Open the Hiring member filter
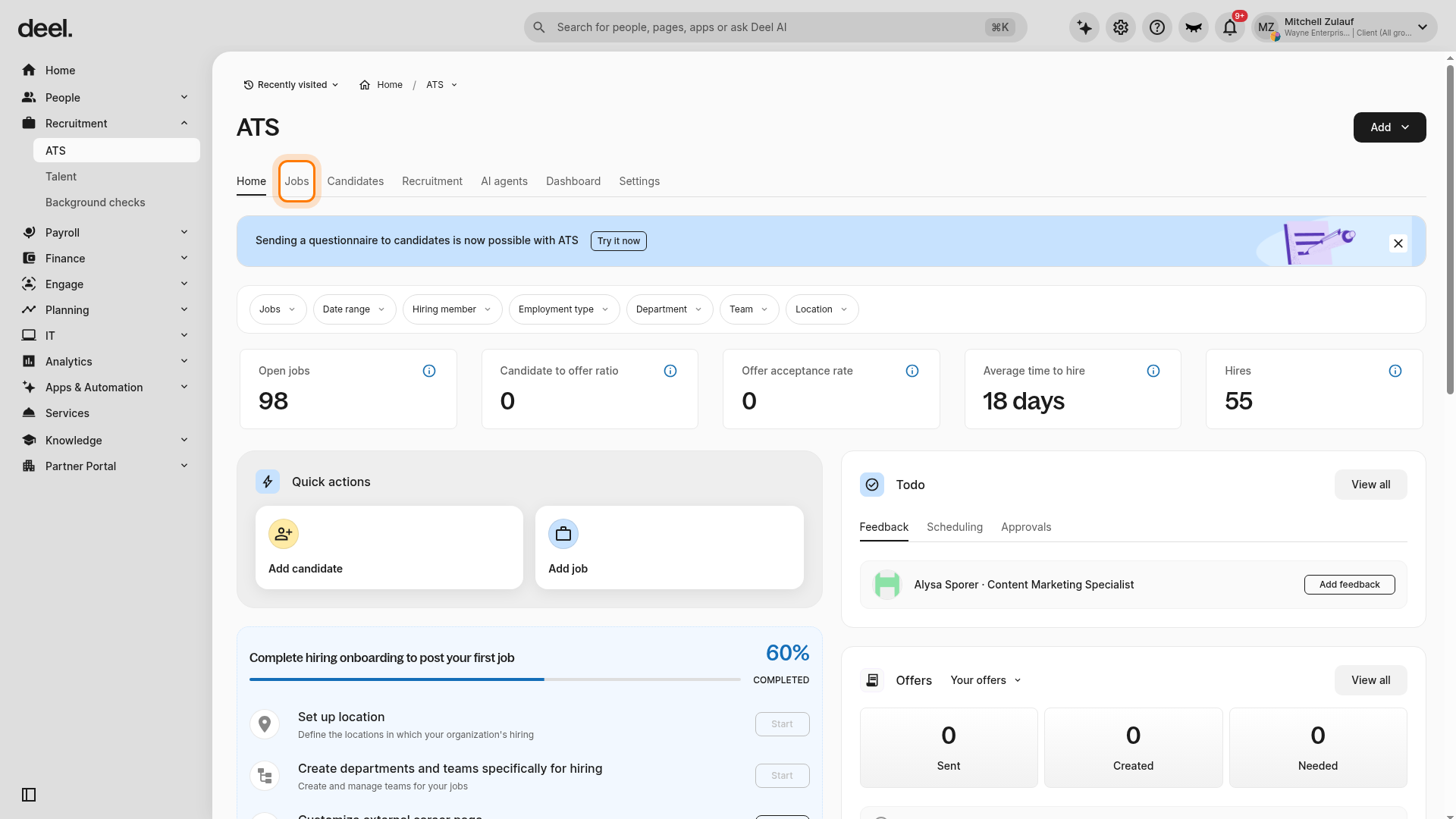1456x819 pixels. [452, 309]
